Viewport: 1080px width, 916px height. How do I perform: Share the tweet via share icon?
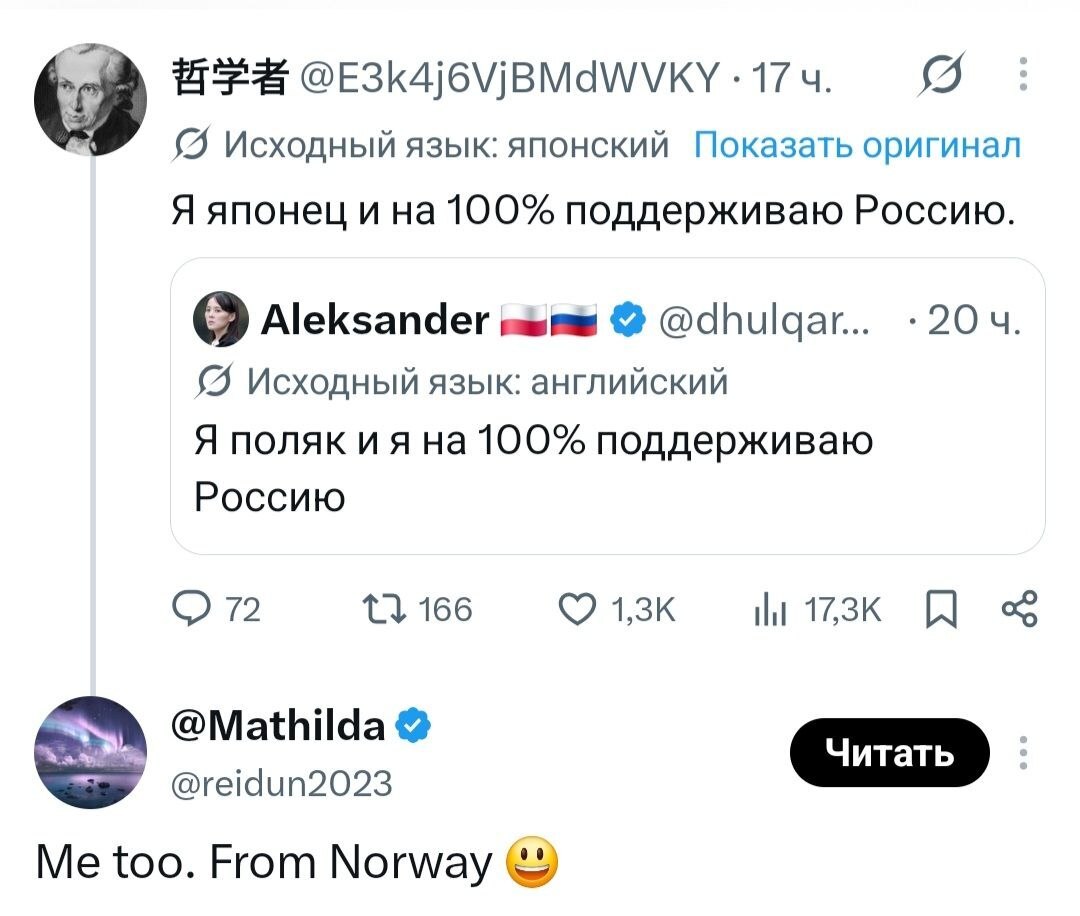pyautogui.click(x=1019, y=609)
